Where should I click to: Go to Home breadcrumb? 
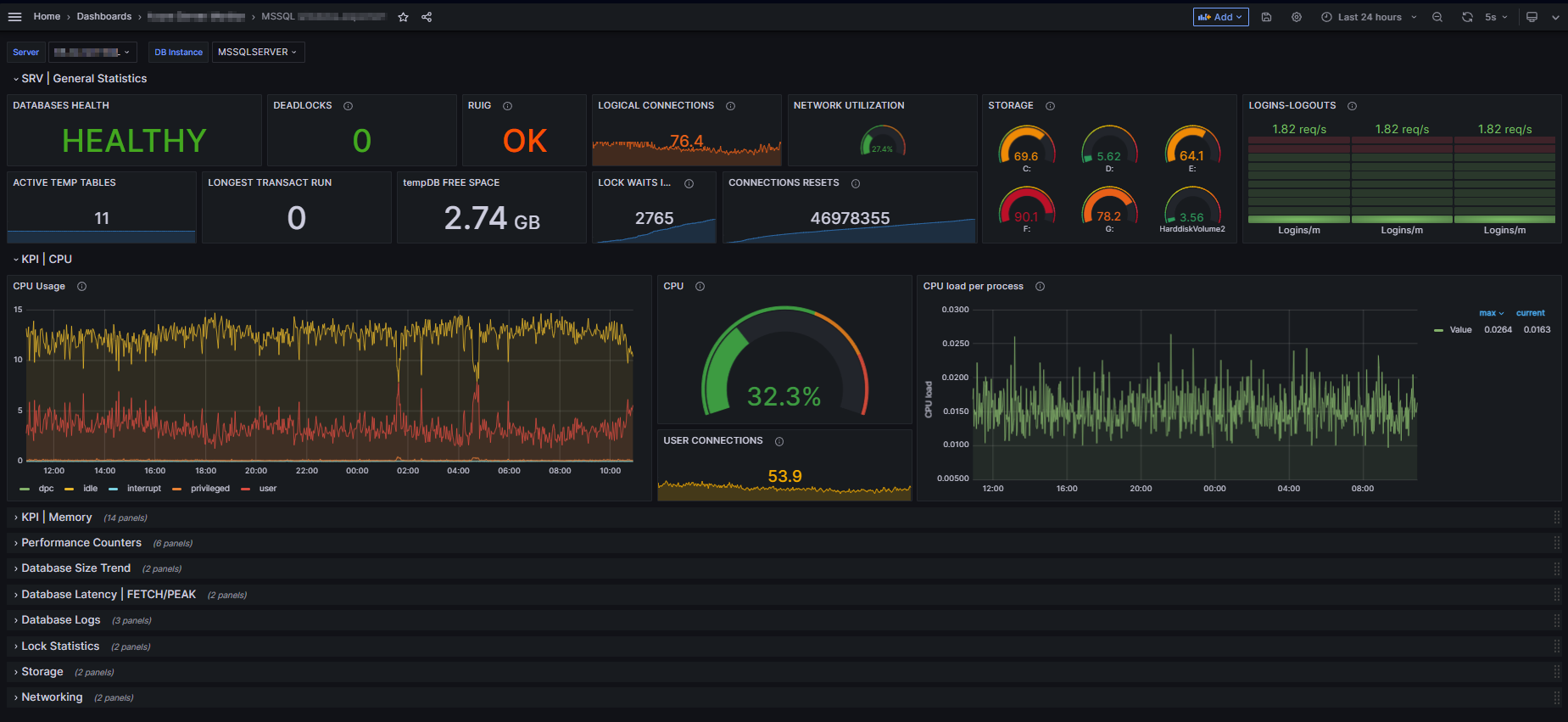click(x=47, y=17)
